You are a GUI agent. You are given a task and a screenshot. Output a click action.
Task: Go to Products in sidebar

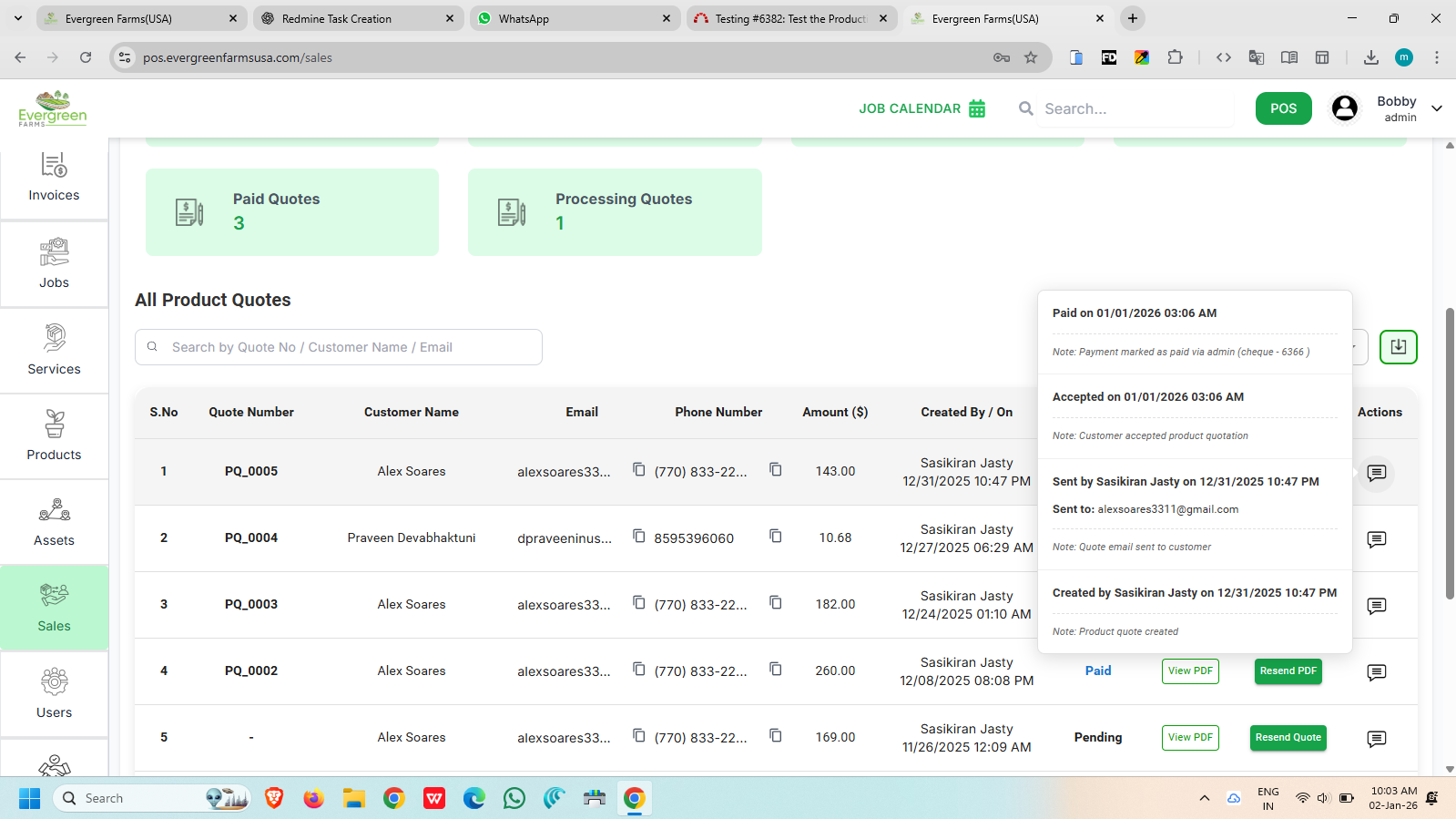click(54, 436)
